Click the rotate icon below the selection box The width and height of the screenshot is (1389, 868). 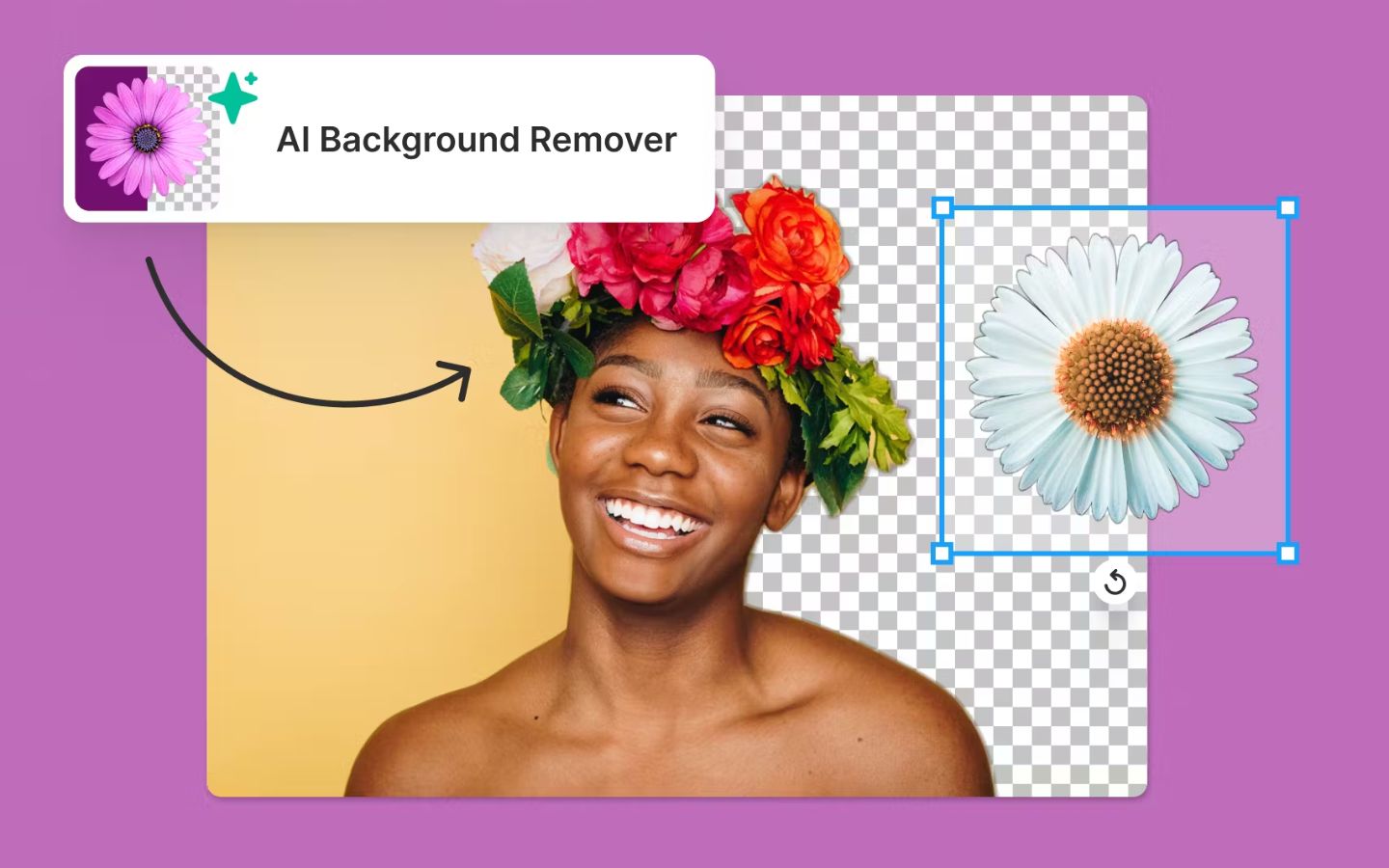click(1115, 583)
